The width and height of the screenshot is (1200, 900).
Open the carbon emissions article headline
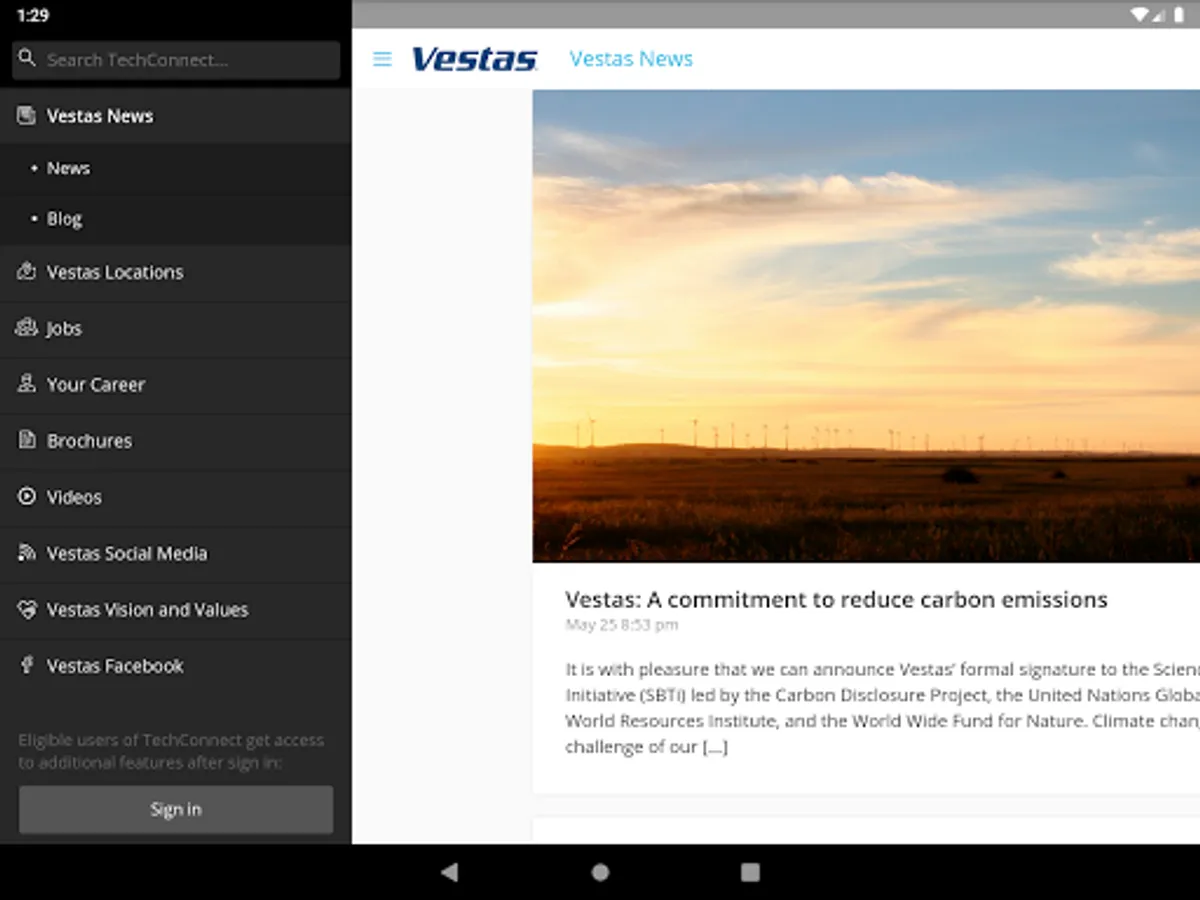coord(836,599)
